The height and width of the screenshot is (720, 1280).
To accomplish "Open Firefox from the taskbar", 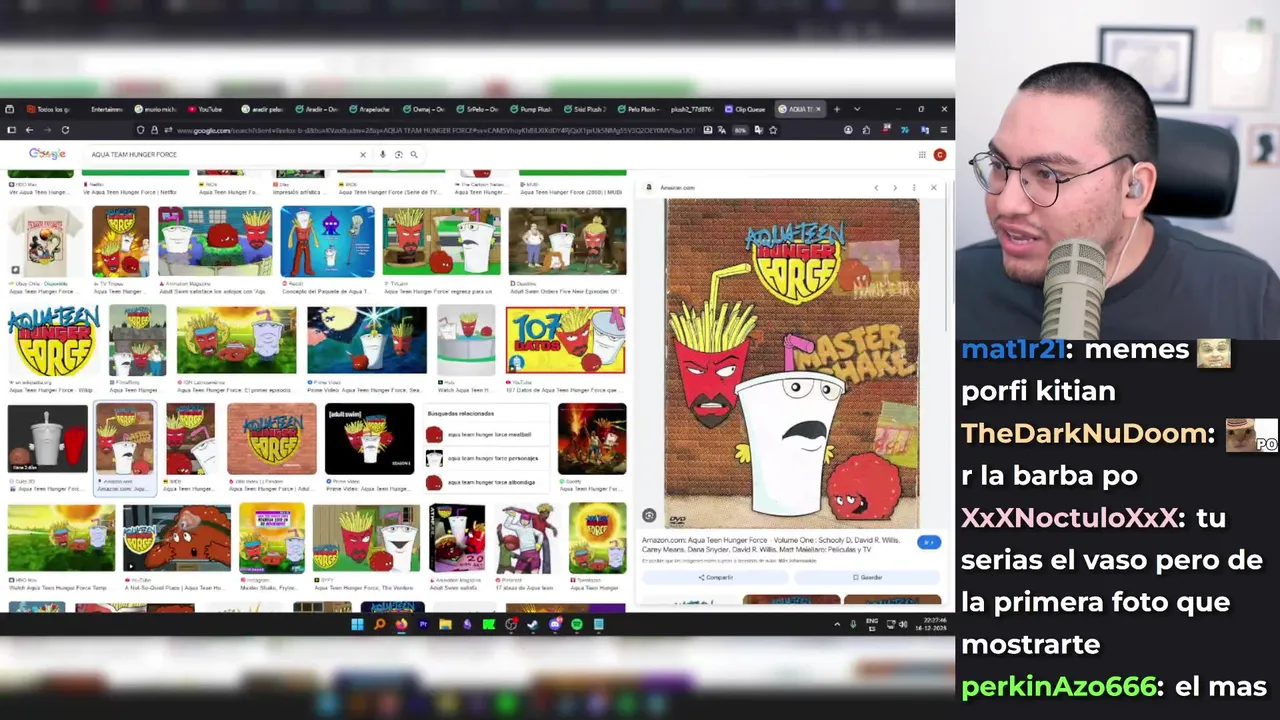I will coord(401,624).
